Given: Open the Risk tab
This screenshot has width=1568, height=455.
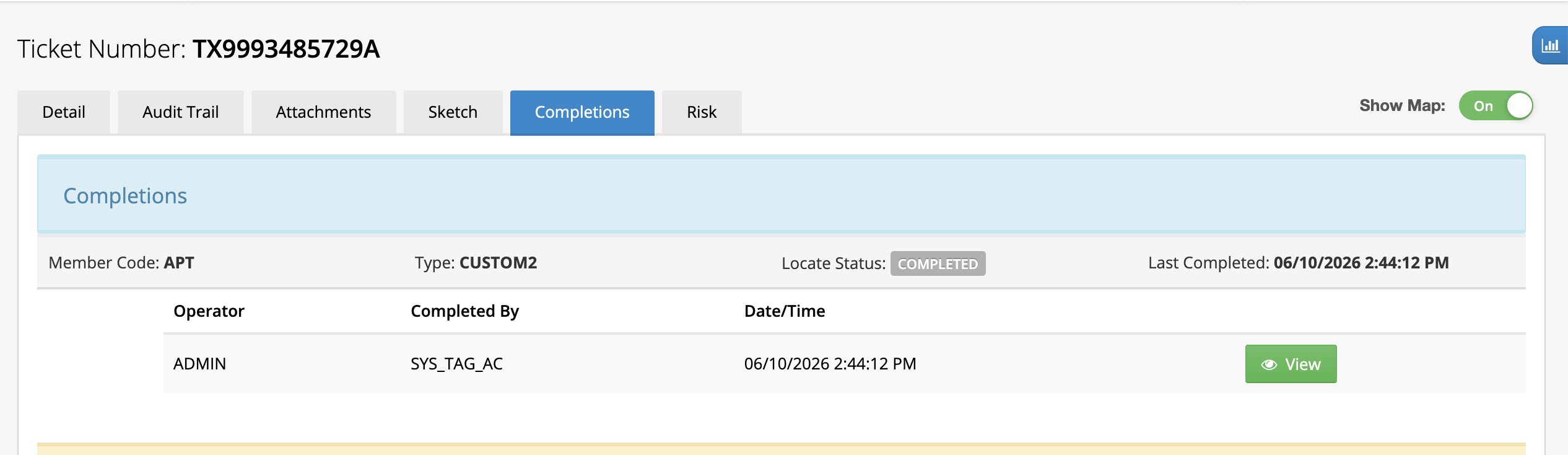Looking at the screenshot, I should (702, 112).
